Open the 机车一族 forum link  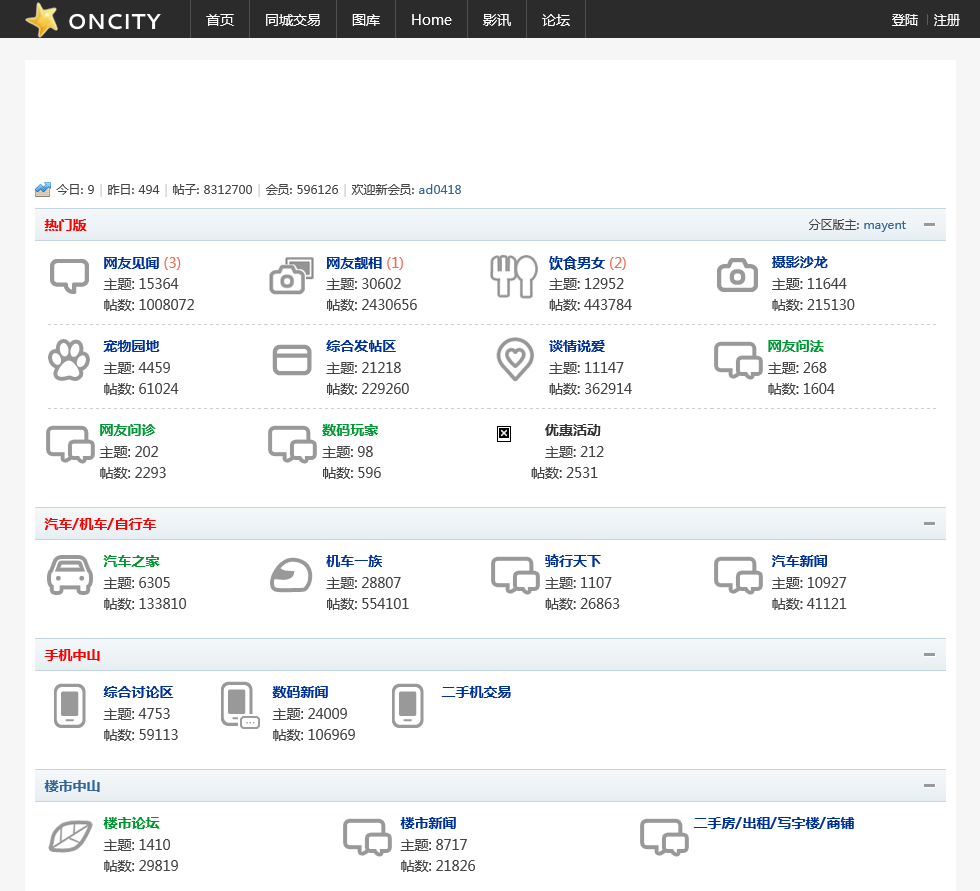tap(354, 561)
